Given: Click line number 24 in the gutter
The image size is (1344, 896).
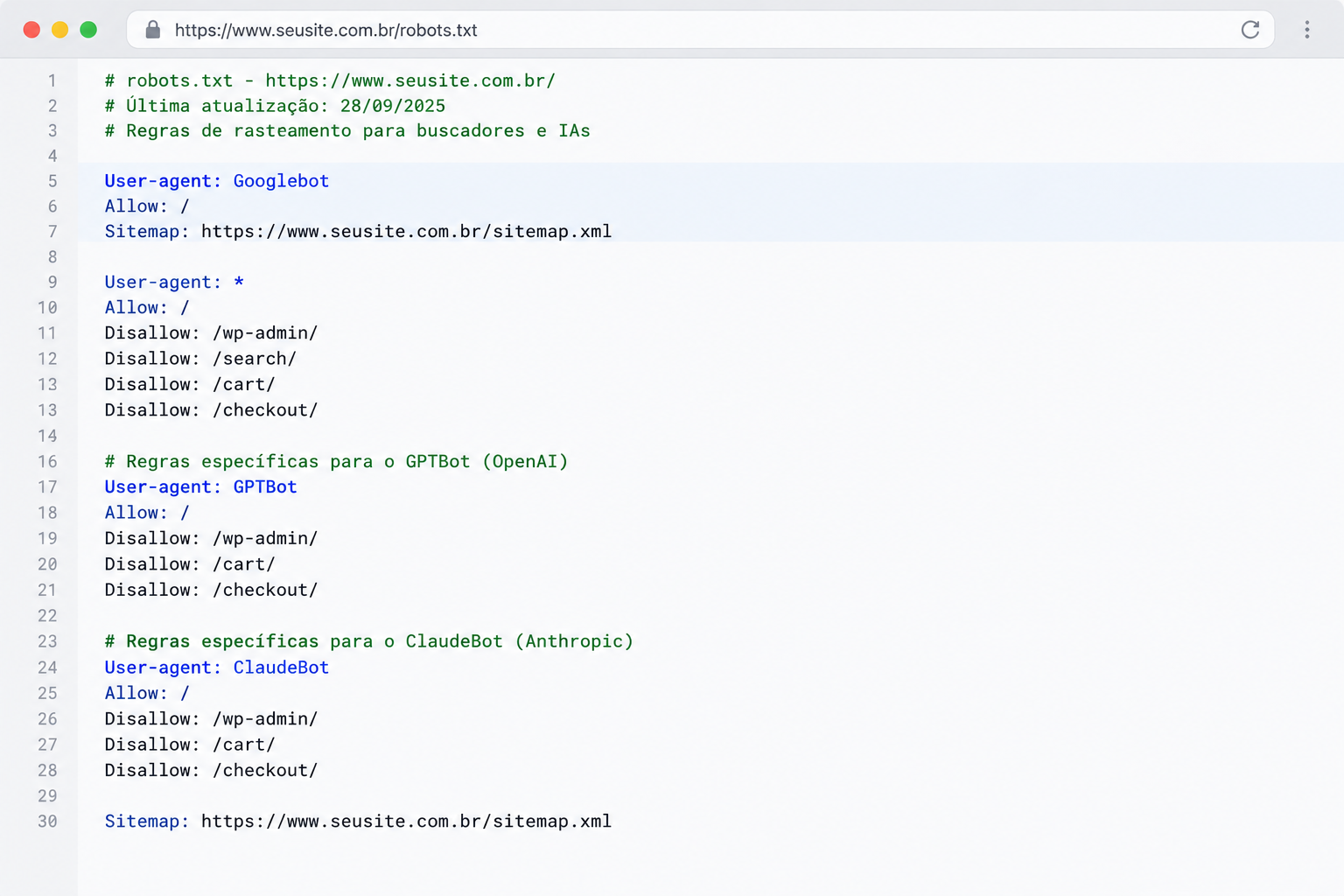Looking at the screenshot, I should pyautogui.click(x=47, y=668).
